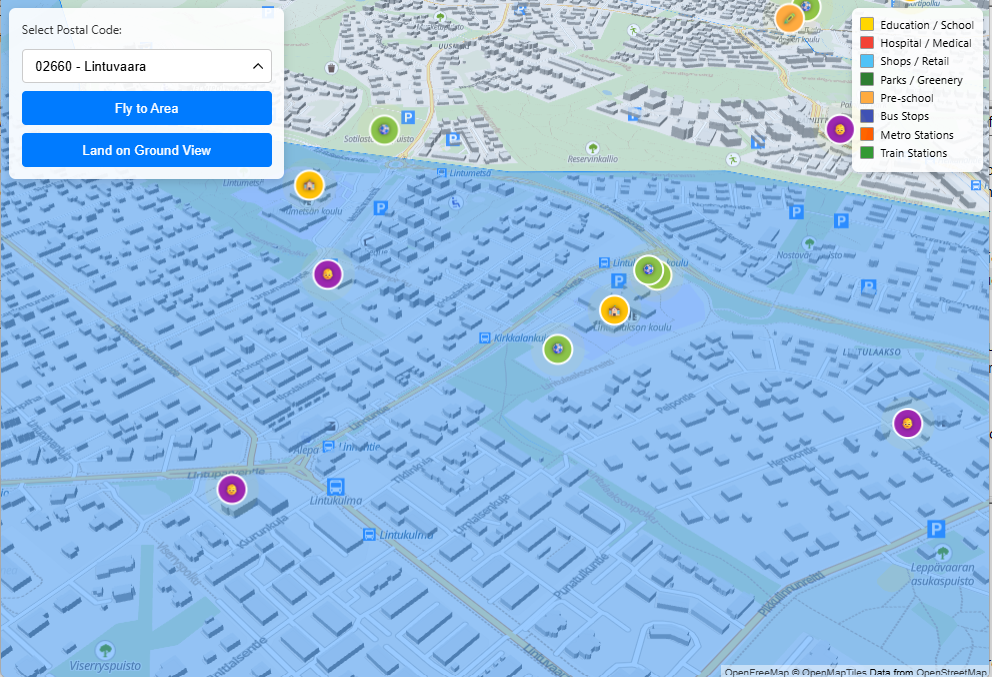
Task: Click the Bus Stops legend entry
Action: [x=895, y=116]
